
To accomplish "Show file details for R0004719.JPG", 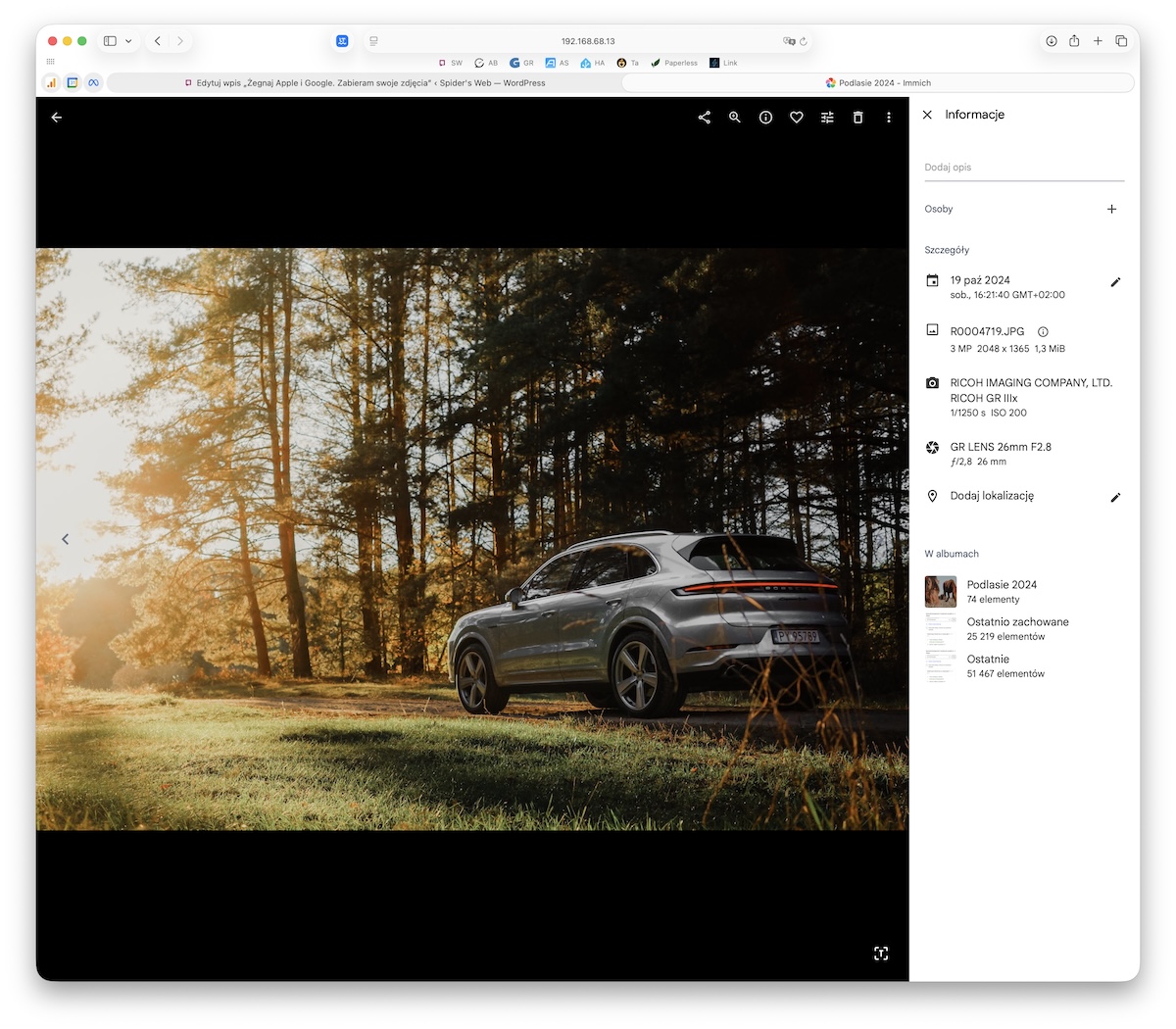I will pos(1043,332).
